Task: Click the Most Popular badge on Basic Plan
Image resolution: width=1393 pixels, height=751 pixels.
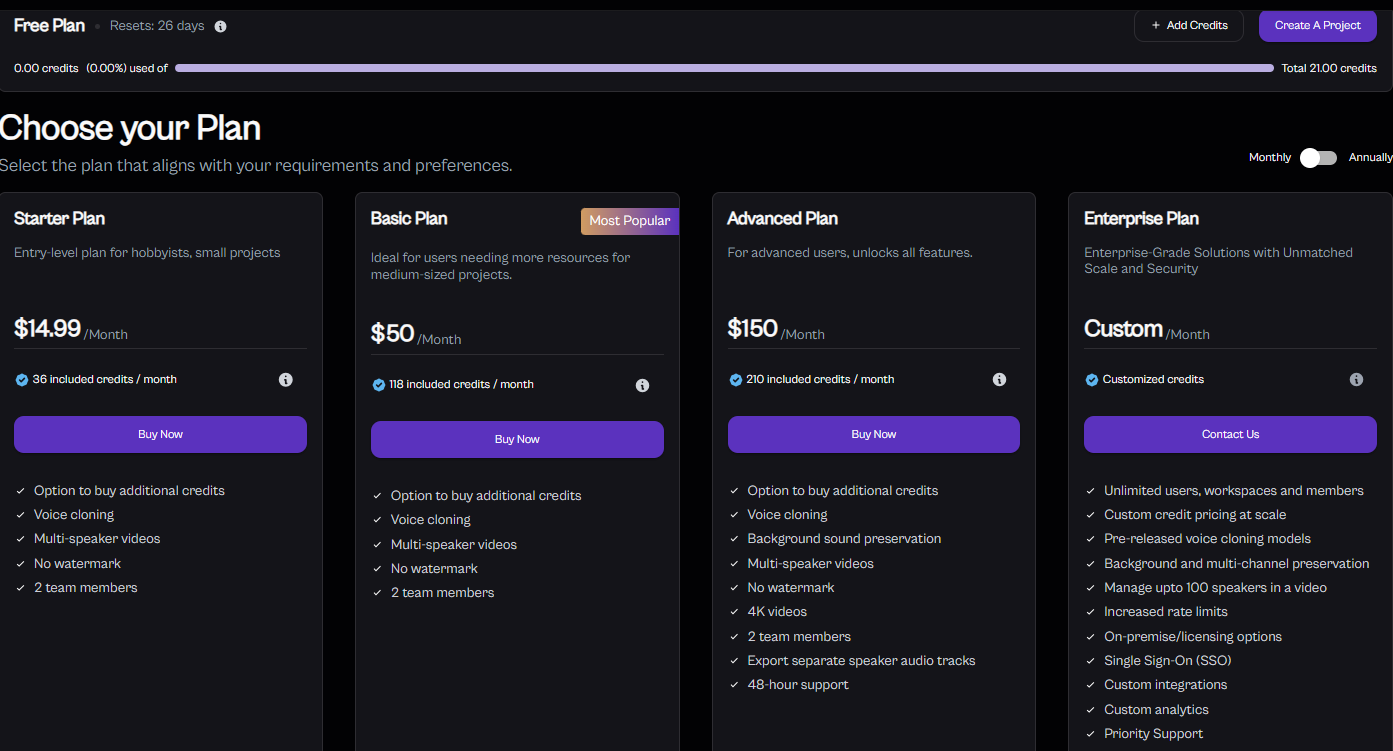Action: click(629, 221)
